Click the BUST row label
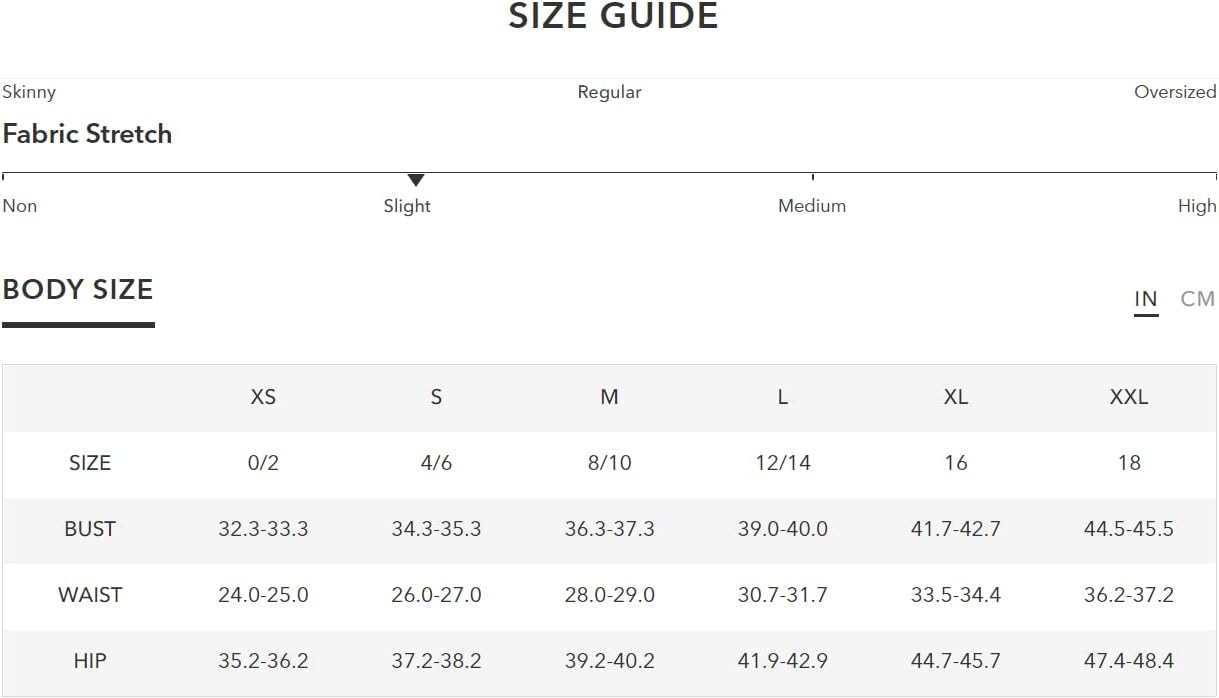The height and width of the screenshot is (698, 1219). tap(90, 529)
